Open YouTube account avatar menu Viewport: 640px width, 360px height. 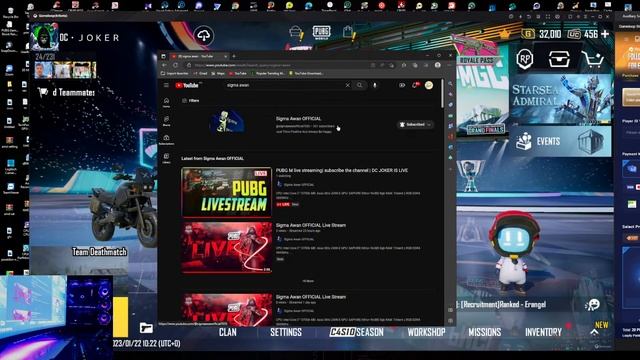(x=429, y=85)
